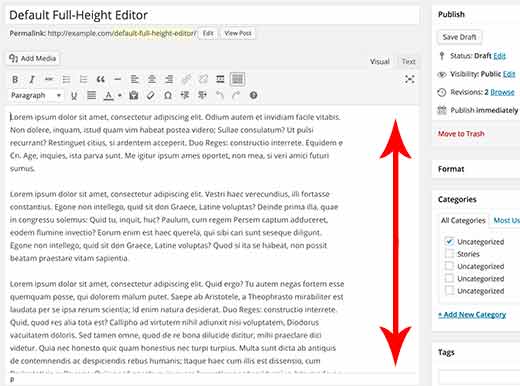Image resolution: width=520 pixels, height=386 pixels.
Task: Redo the last edit
Action: pos(236,96)
